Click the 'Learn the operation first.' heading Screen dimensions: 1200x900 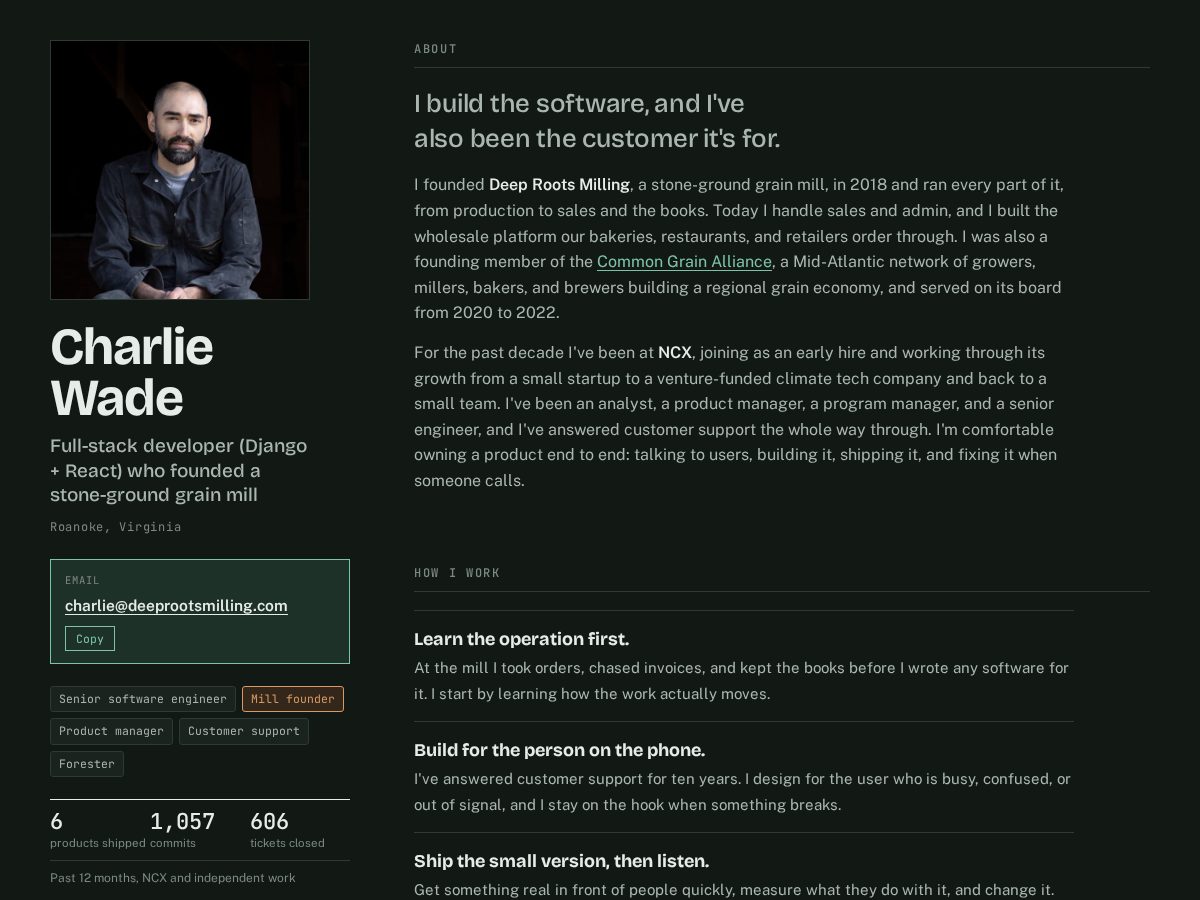tap(522, 639)
